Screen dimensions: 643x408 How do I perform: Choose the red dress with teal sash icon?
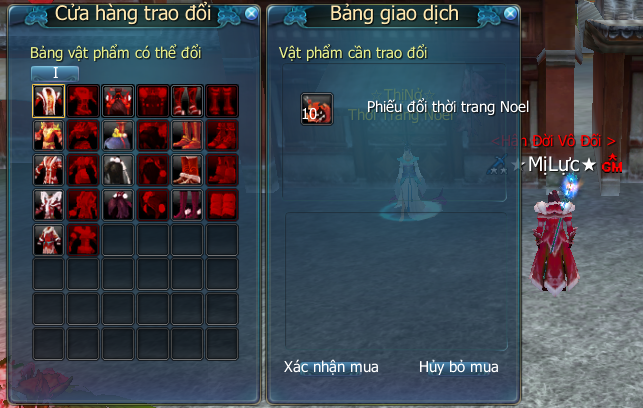click(x=48, y=239)
